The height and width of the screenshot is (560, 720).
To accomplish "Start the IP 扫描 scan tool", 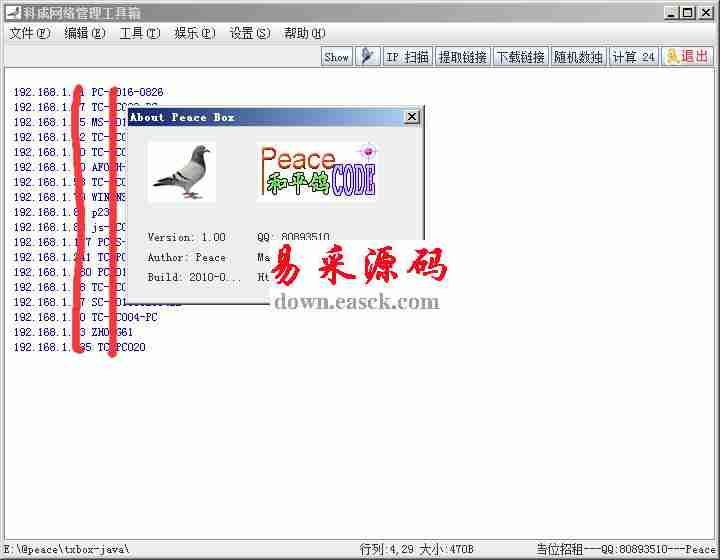I will (x=407, y=57).
